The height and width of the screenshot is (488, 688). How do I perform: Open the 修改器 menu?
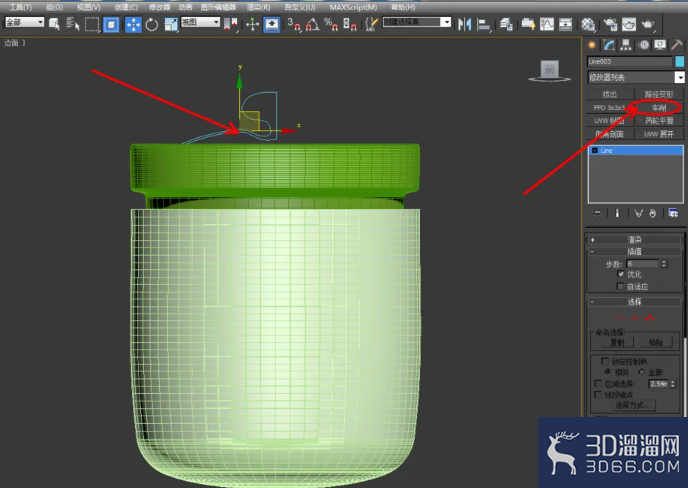(159, 7)
